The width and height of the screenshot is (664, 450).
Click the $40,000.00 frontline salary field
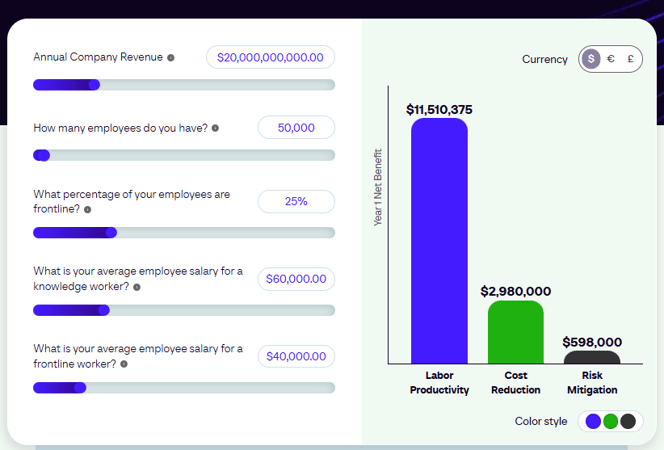(x=296, y=356)
